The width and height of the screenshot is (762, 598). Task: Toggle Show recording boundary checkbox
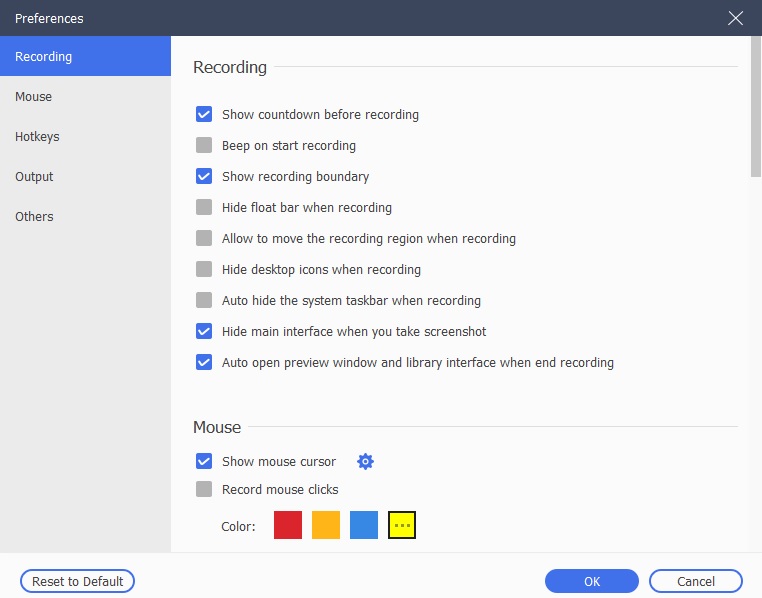click(204, 176)
